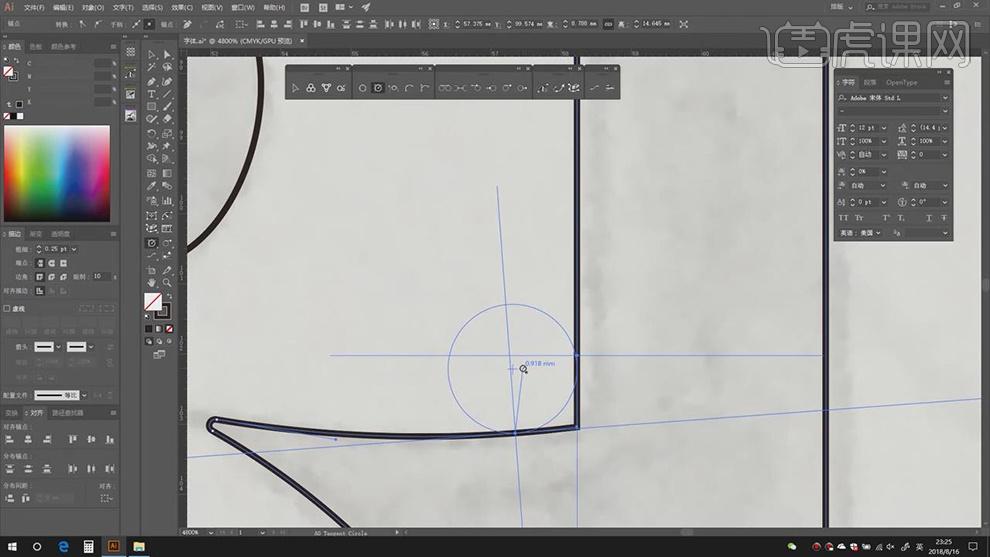Click vertical align top in the Align panel
Image resolution: width=990 pixels, height=557 pixels.
point(73,439)
